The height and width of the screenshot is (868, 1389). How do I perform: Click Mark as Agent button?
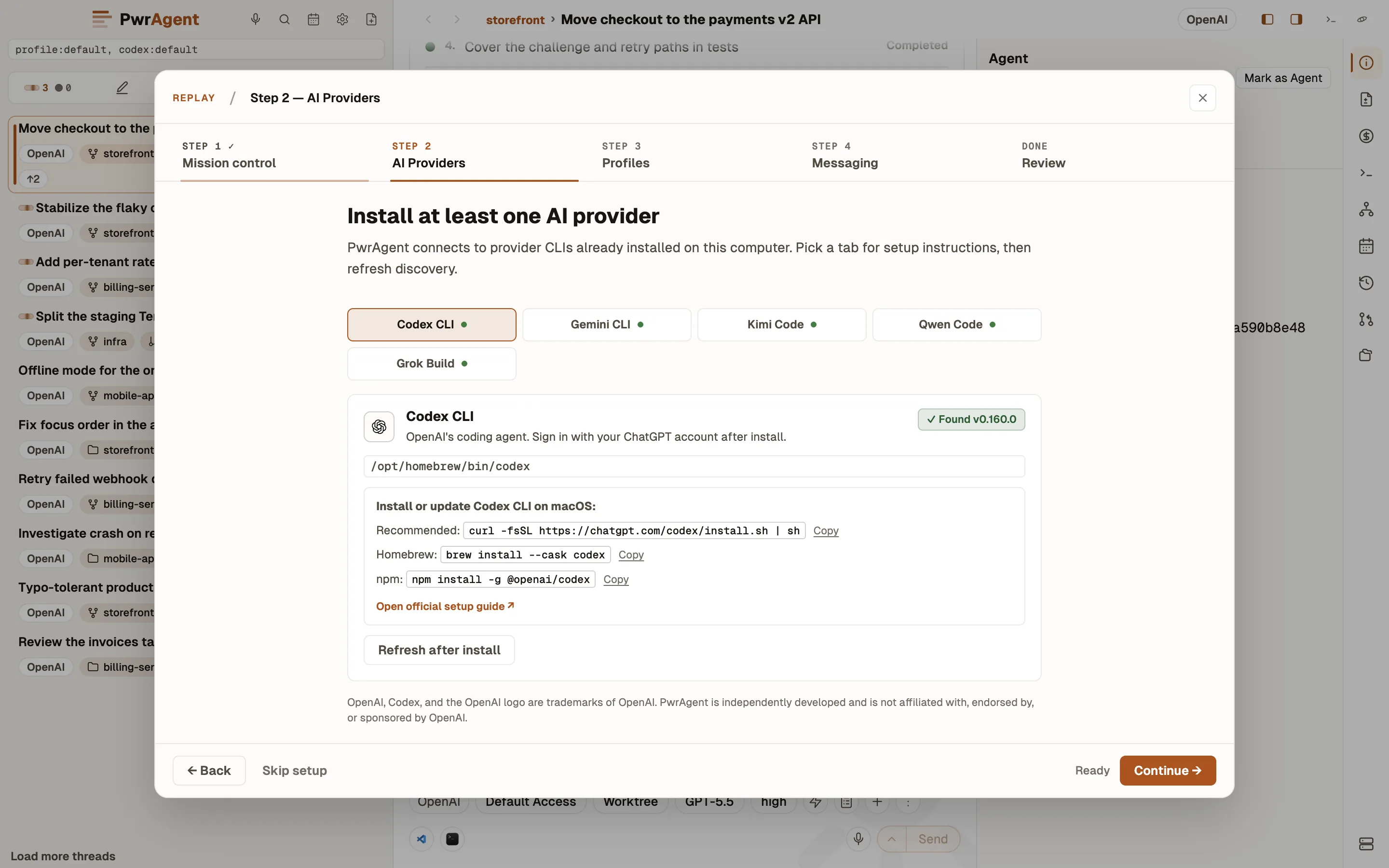[x=1283, y=78]
